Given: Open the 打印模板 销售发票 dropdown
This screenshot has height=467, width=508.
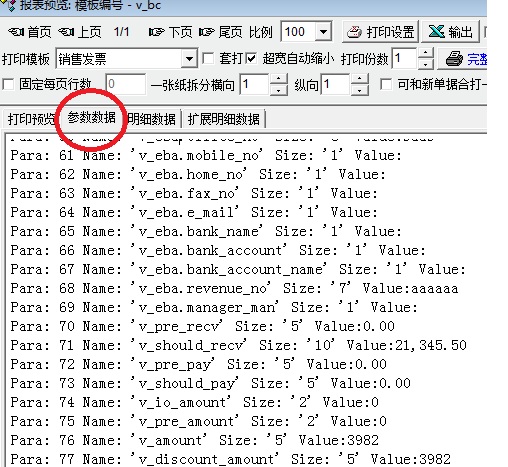Looking at the screenshot, I should click(x=189, y=59).
